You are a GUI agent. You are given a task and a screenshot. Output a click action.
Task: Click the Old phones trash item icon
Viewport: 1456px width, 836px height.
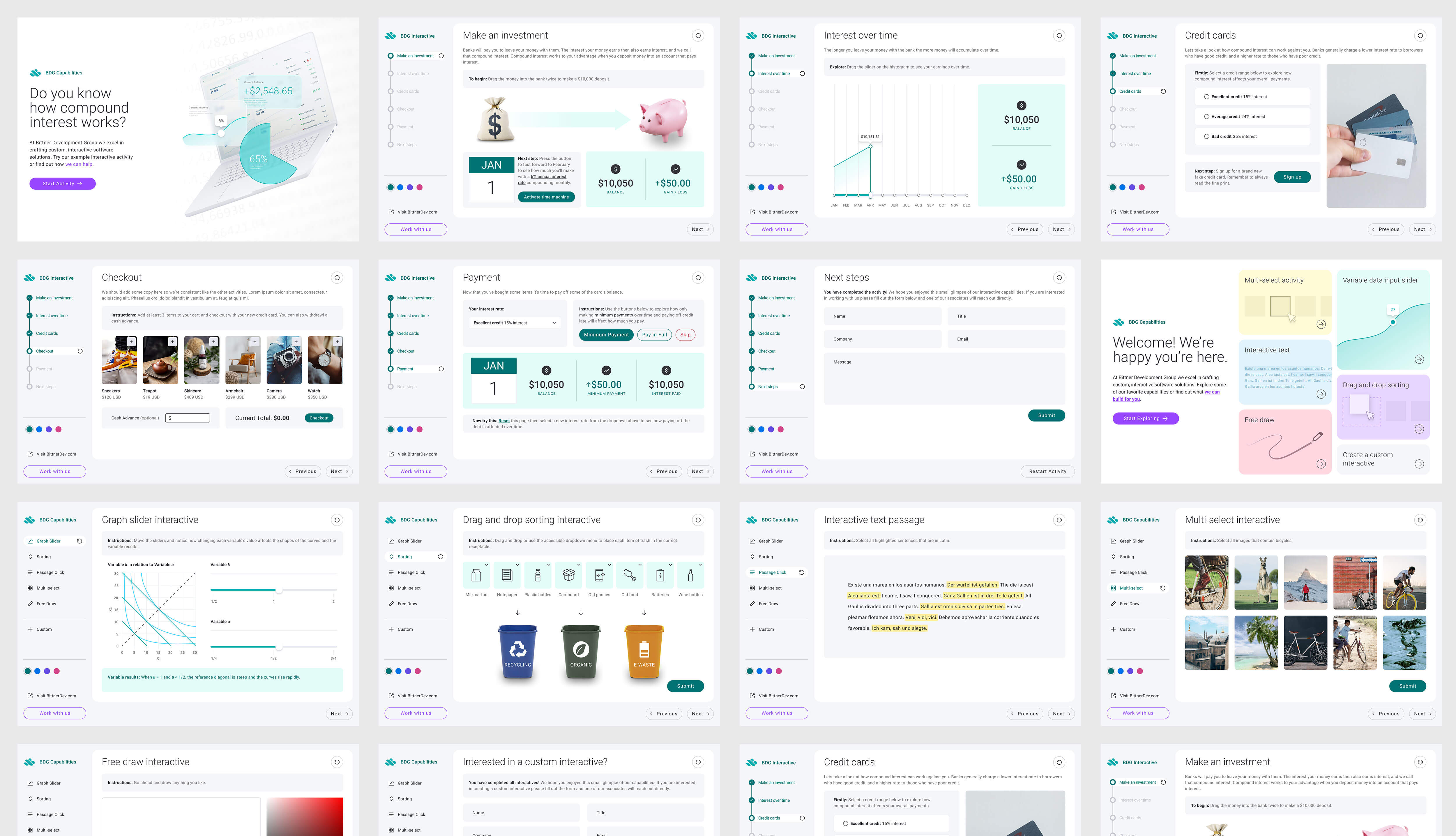click(599, 575)
